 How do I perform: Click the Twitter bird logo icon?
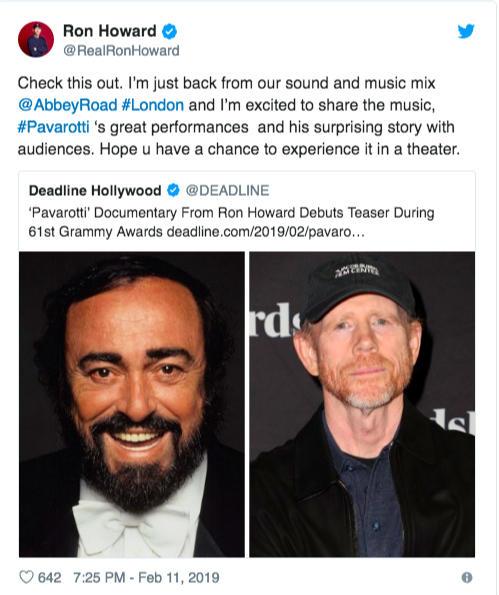pyautogui.click(x=466, y=31)
